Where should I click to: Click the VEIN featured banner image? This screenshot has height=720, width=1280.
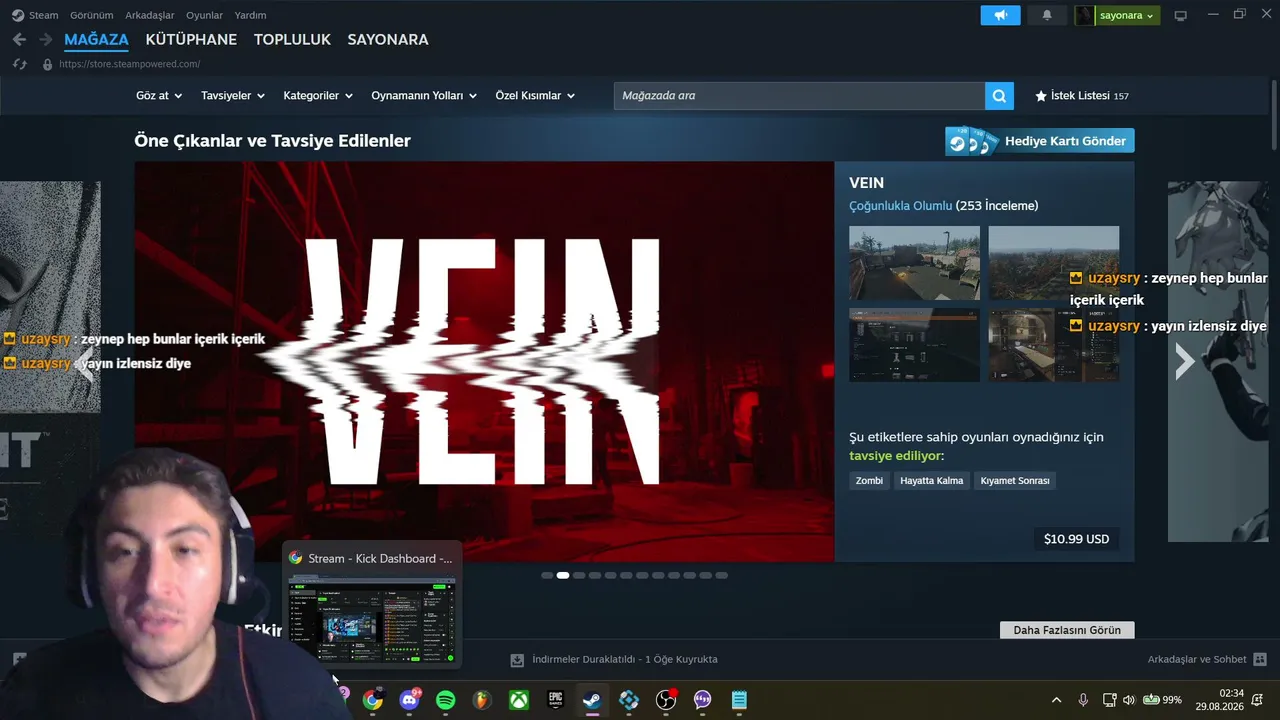click(484, 361)
